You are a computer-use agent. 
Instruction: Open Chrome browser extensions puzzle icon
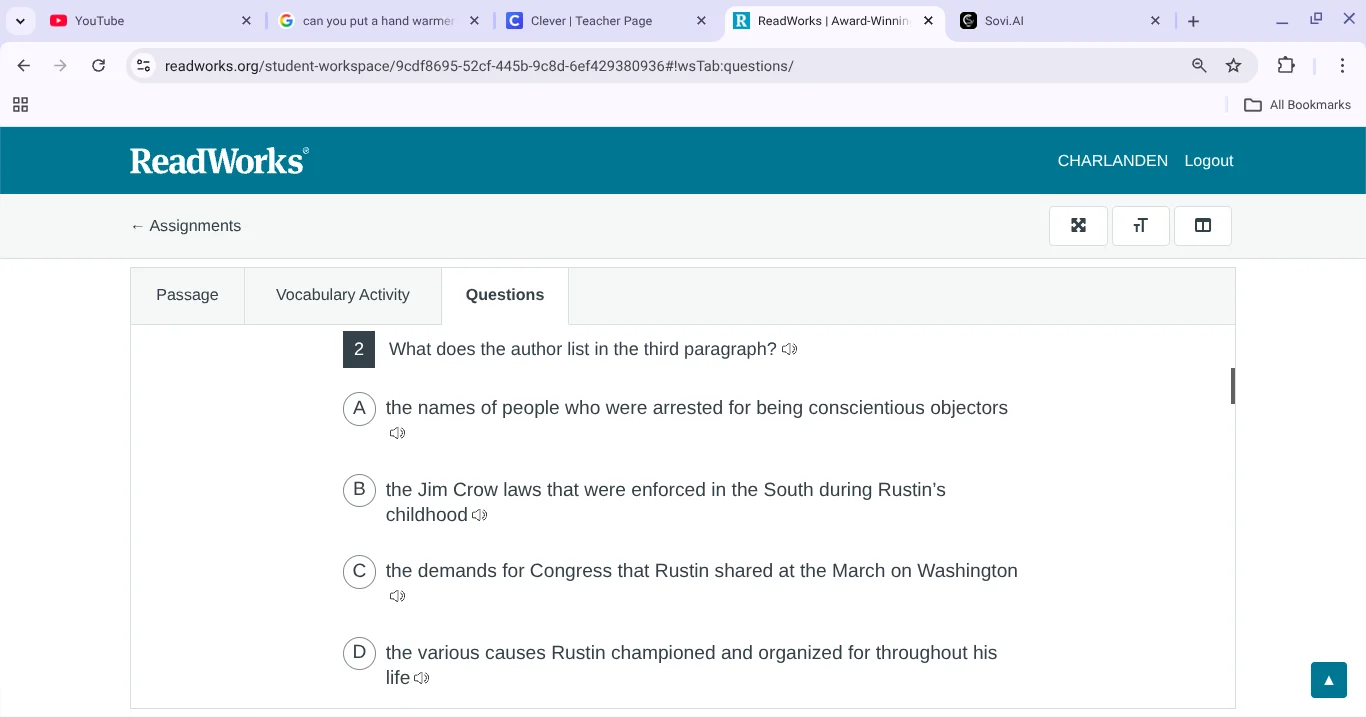1287,65
